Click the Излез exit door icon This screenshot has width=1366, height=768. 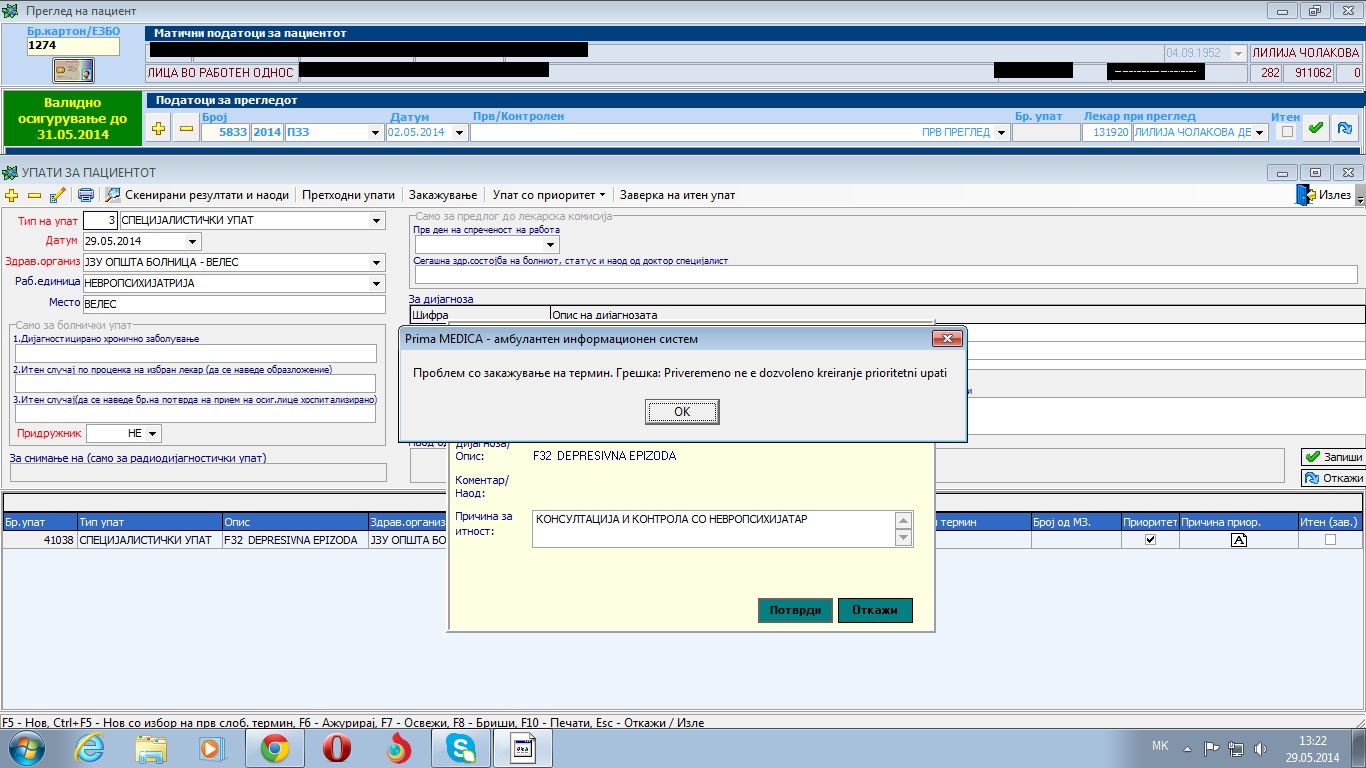pos(1305,195)
